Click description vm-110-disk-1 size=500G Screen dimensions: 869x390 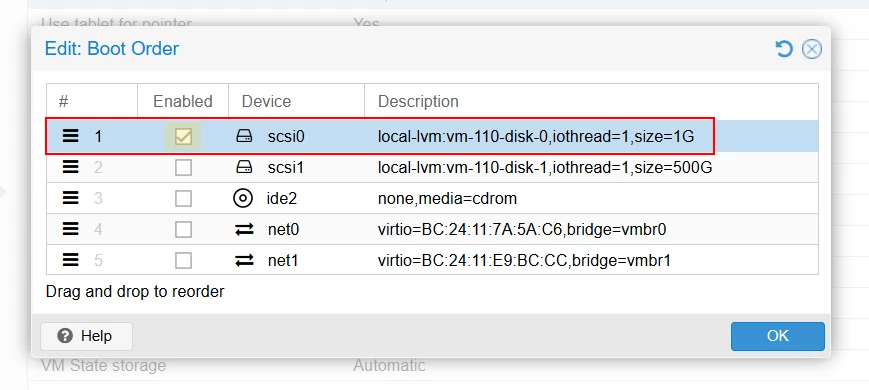tap(545, 167)
